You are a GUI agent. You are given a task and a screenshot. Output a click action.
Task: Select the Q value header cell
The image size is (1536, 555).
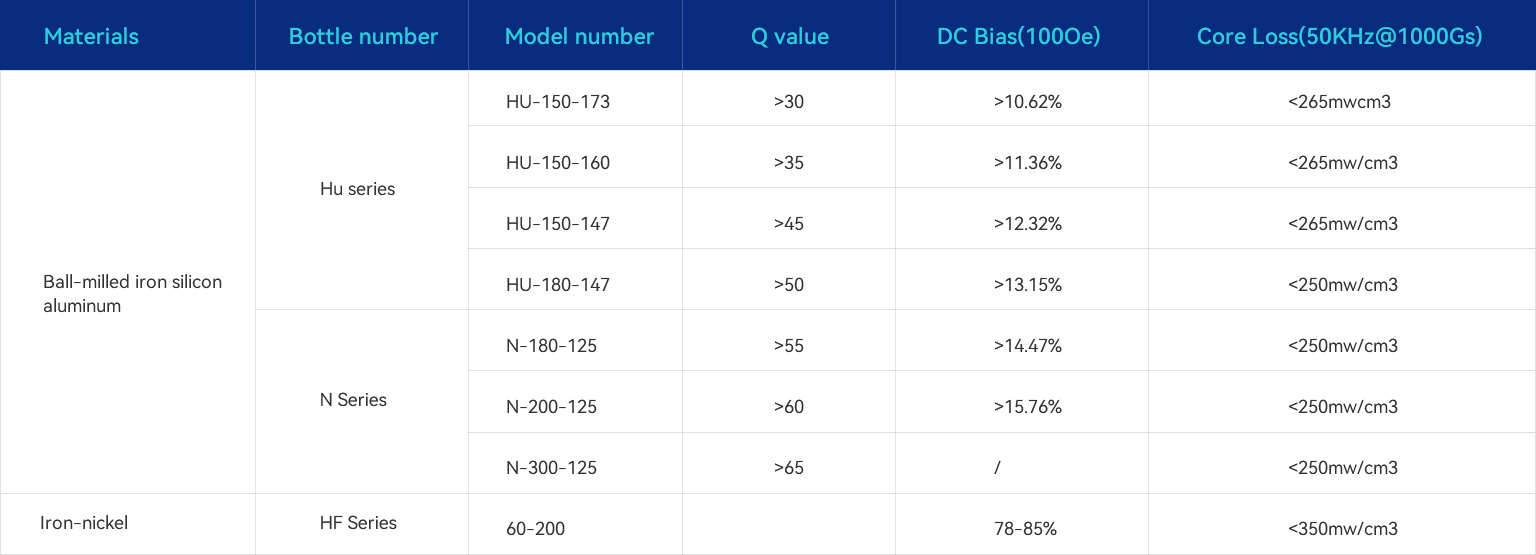pyautogui.click(x=789, y=37)
